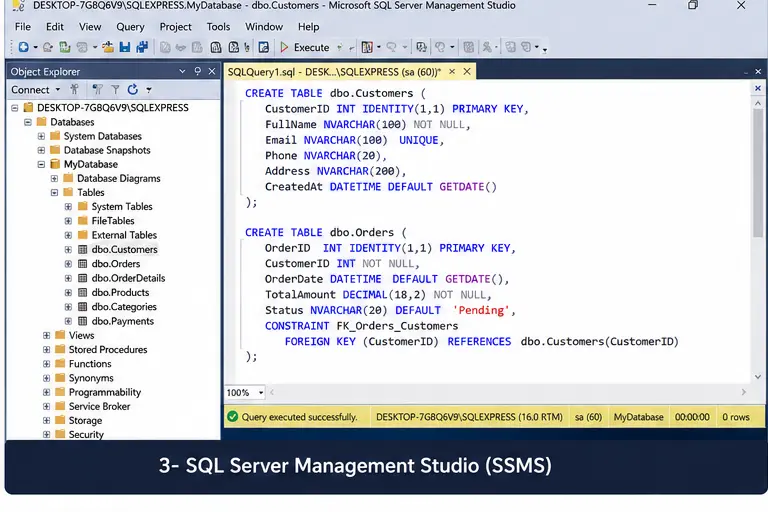768x512 pixels.
Task: Click the editor scrollbar down arrow
Action: (x=758, y=377)
